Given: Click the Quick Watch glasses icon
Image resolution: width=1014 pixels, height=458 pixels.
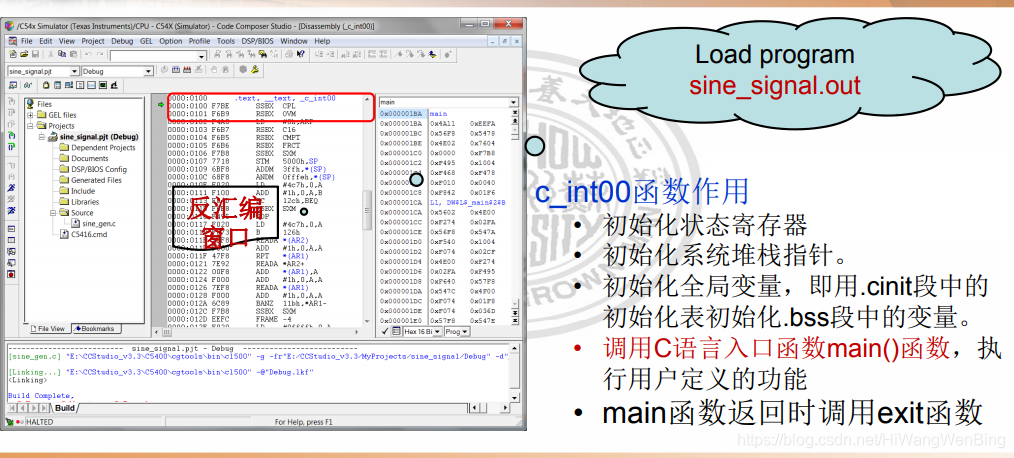Looking at the screenshot, I should [x=28, y=85].
